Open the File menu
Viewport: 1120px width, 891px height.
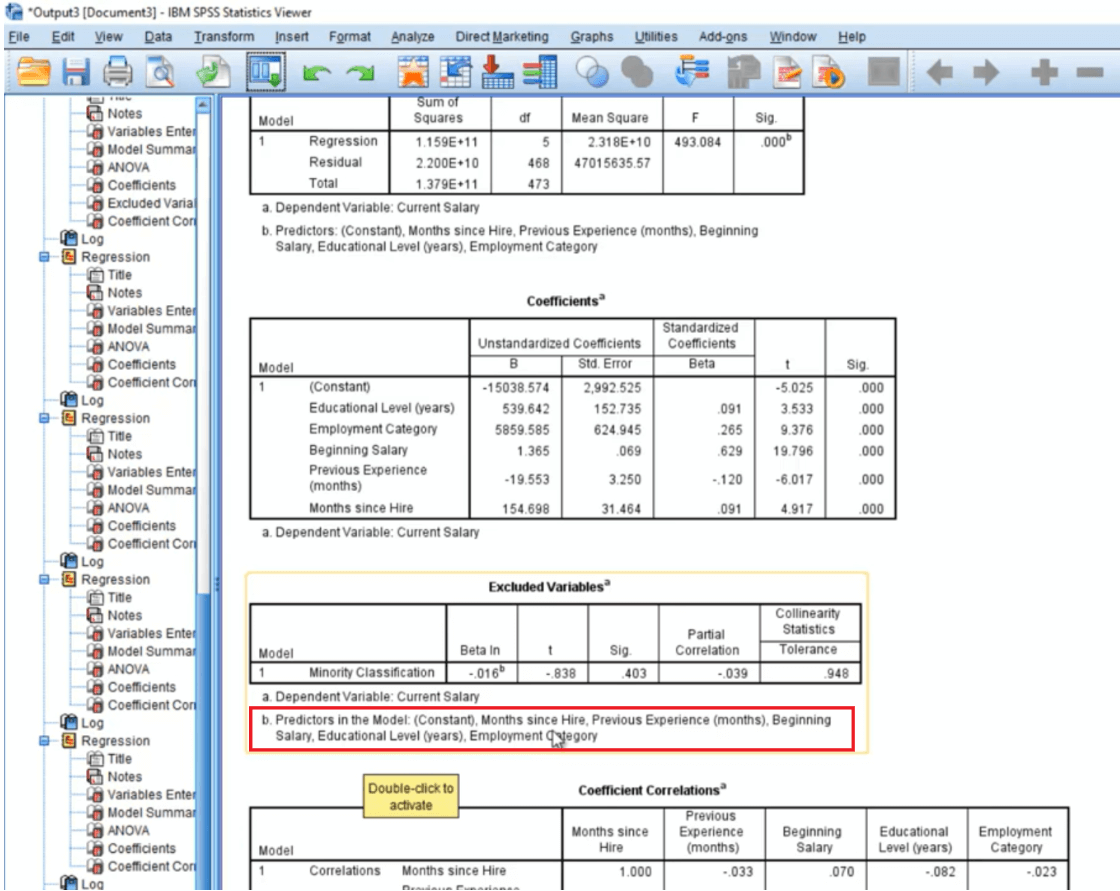pyautogui.click(x=19, y=36)
